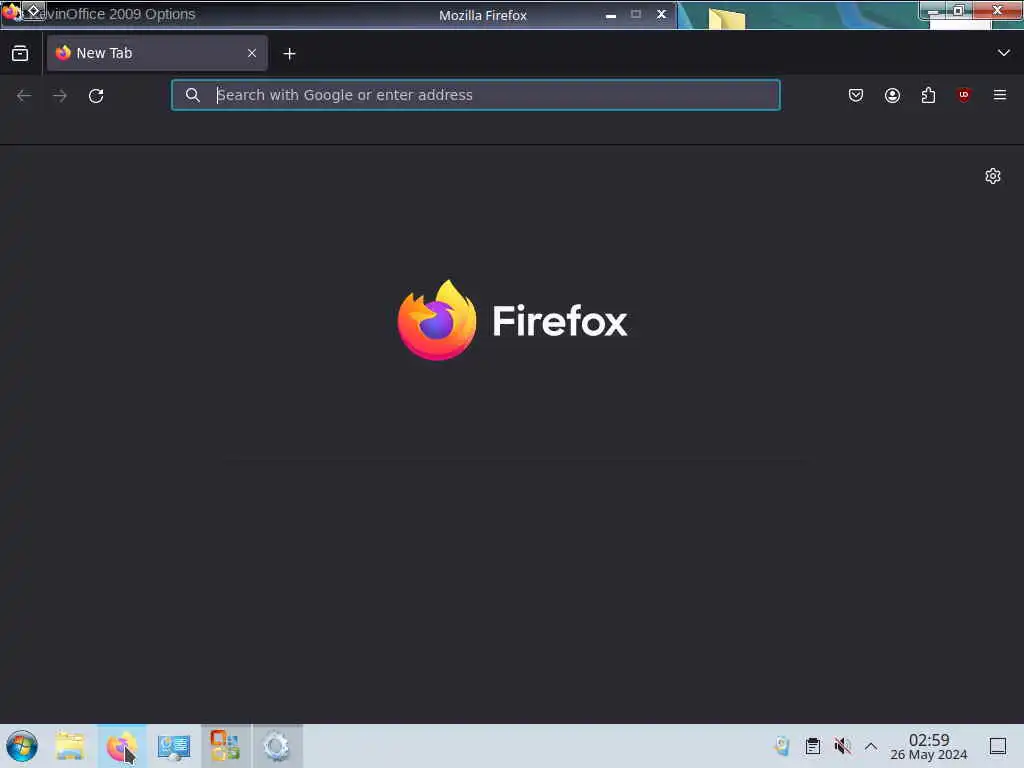Open the Firefox account menu
The width and height of the screenshot is (1024, 768).
(892, 95)
